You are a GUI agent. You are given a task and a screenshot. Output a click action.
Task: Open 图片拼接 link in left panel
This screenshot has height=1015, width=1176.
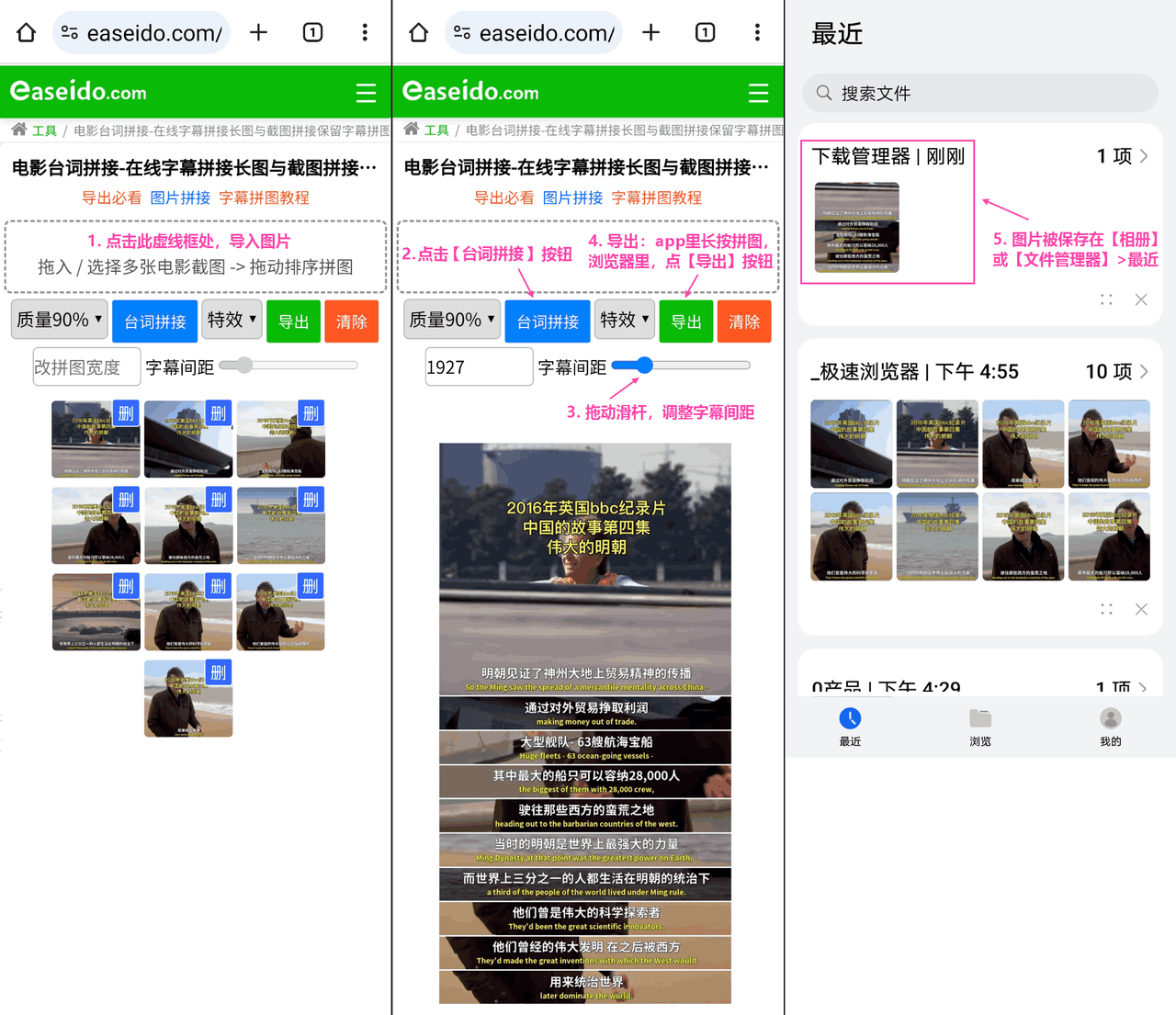180,197
